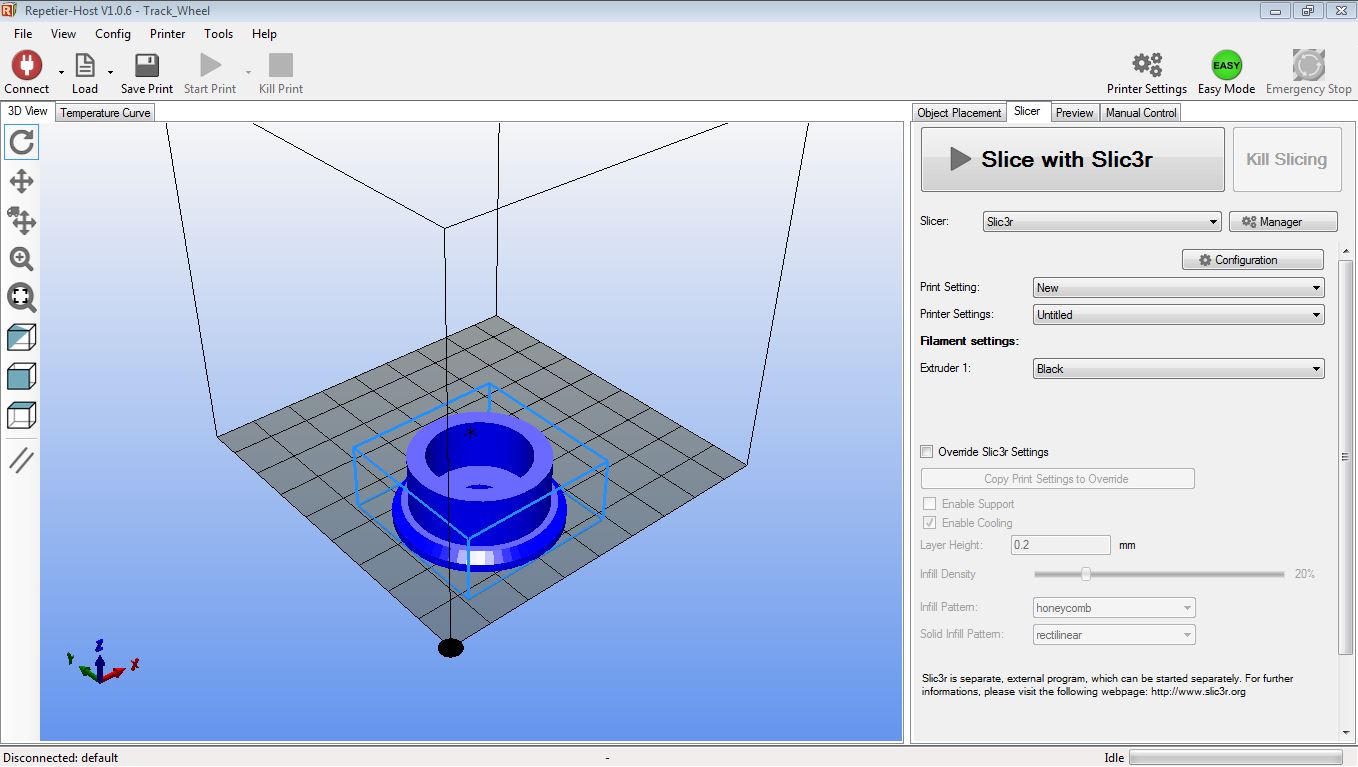Click the Repetier-Host title bar icon
The width and height of the screenshot is (1358, 767).
(11, 10)
